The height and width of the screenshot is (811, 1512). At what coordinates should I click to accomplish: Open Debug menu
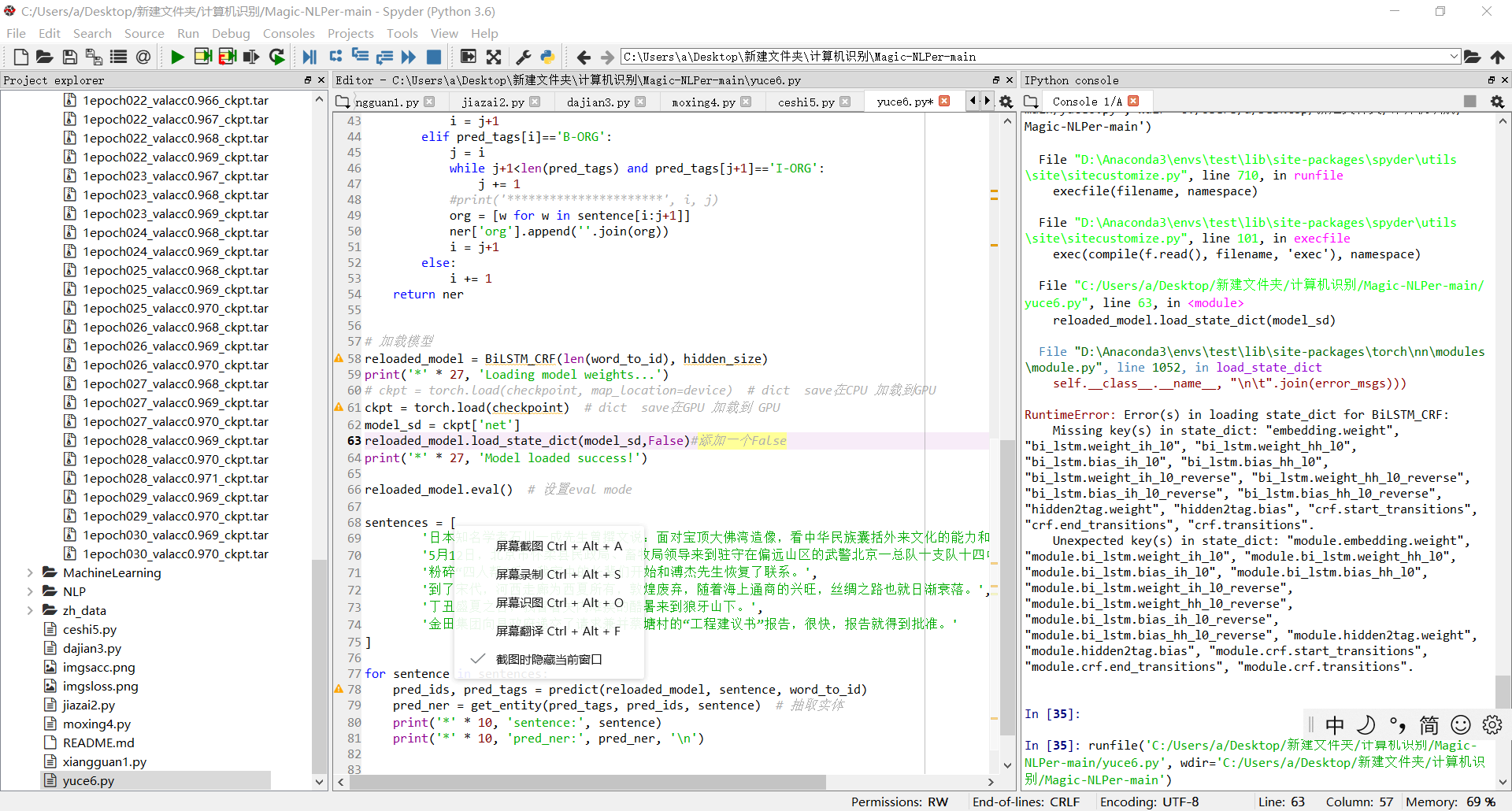[x=231, y=33]
